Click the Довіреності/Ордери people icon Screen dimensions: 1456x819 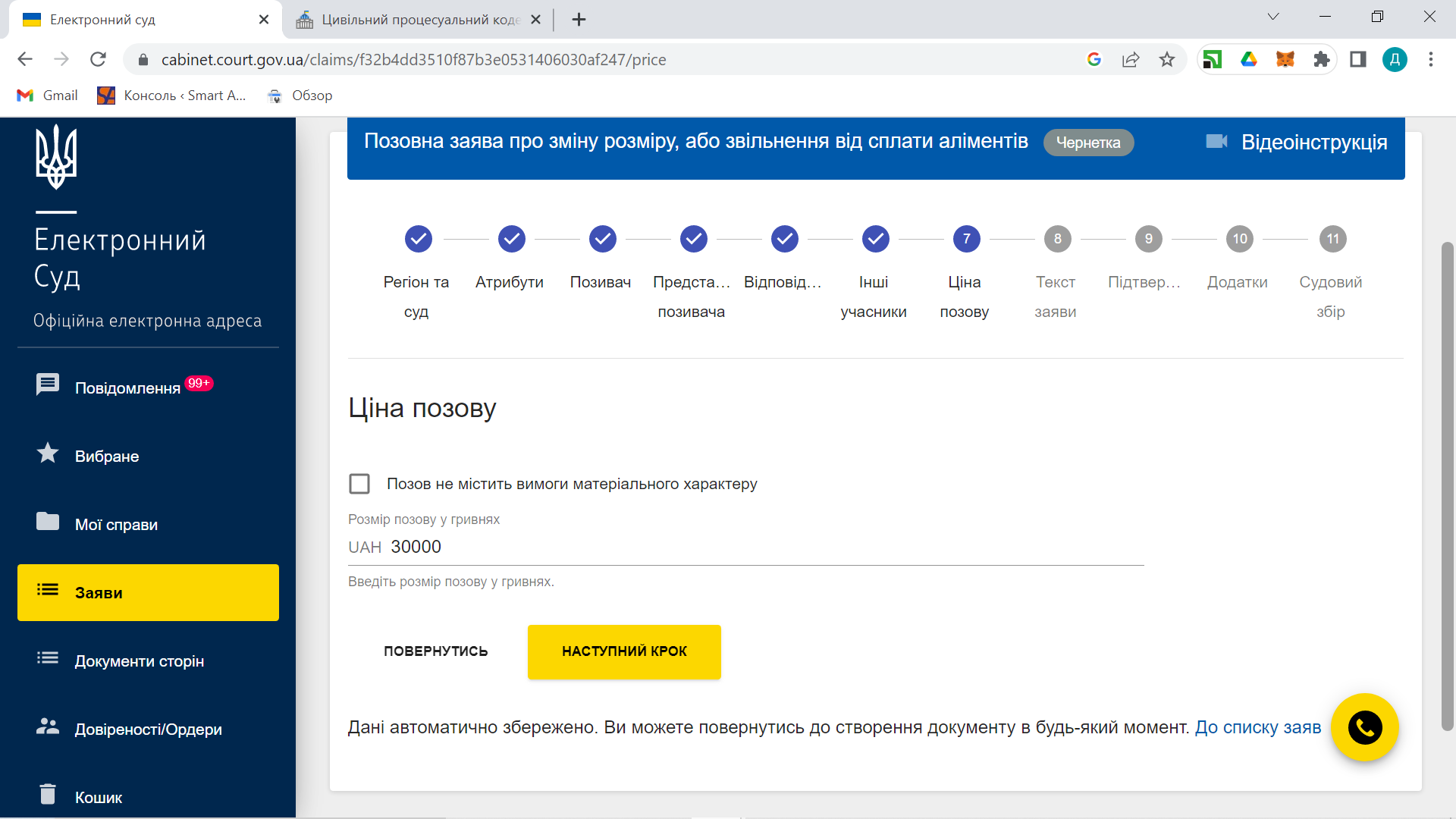pos(48,726)
